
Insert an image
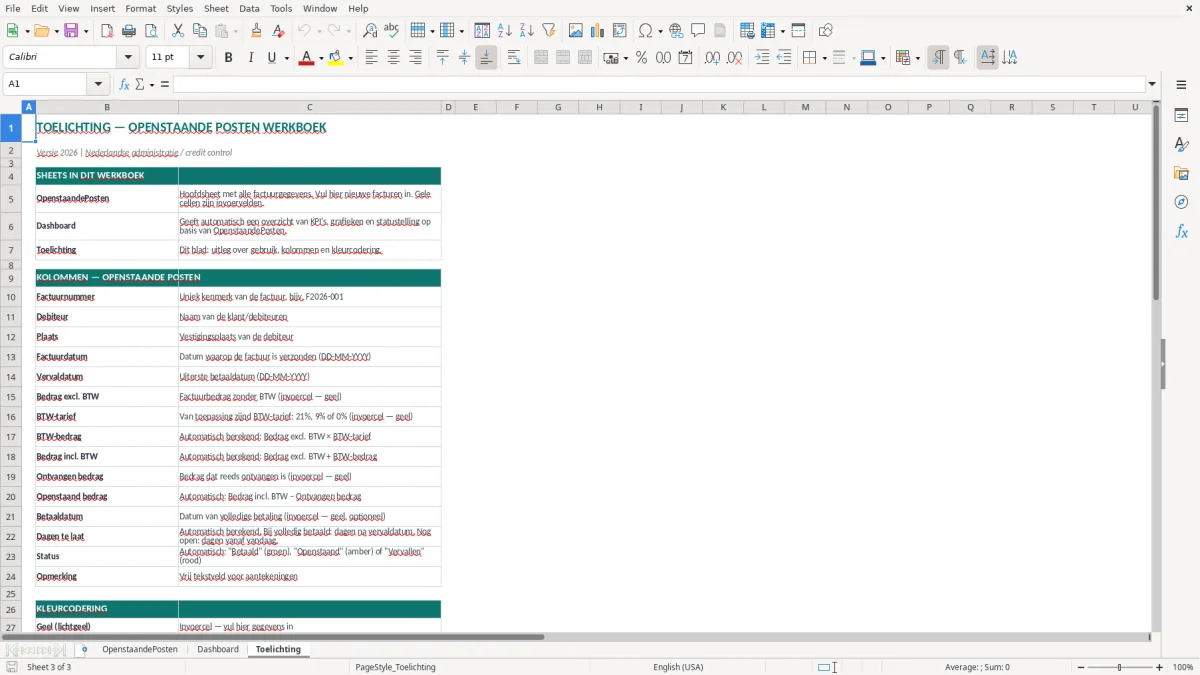coord(576,31)
